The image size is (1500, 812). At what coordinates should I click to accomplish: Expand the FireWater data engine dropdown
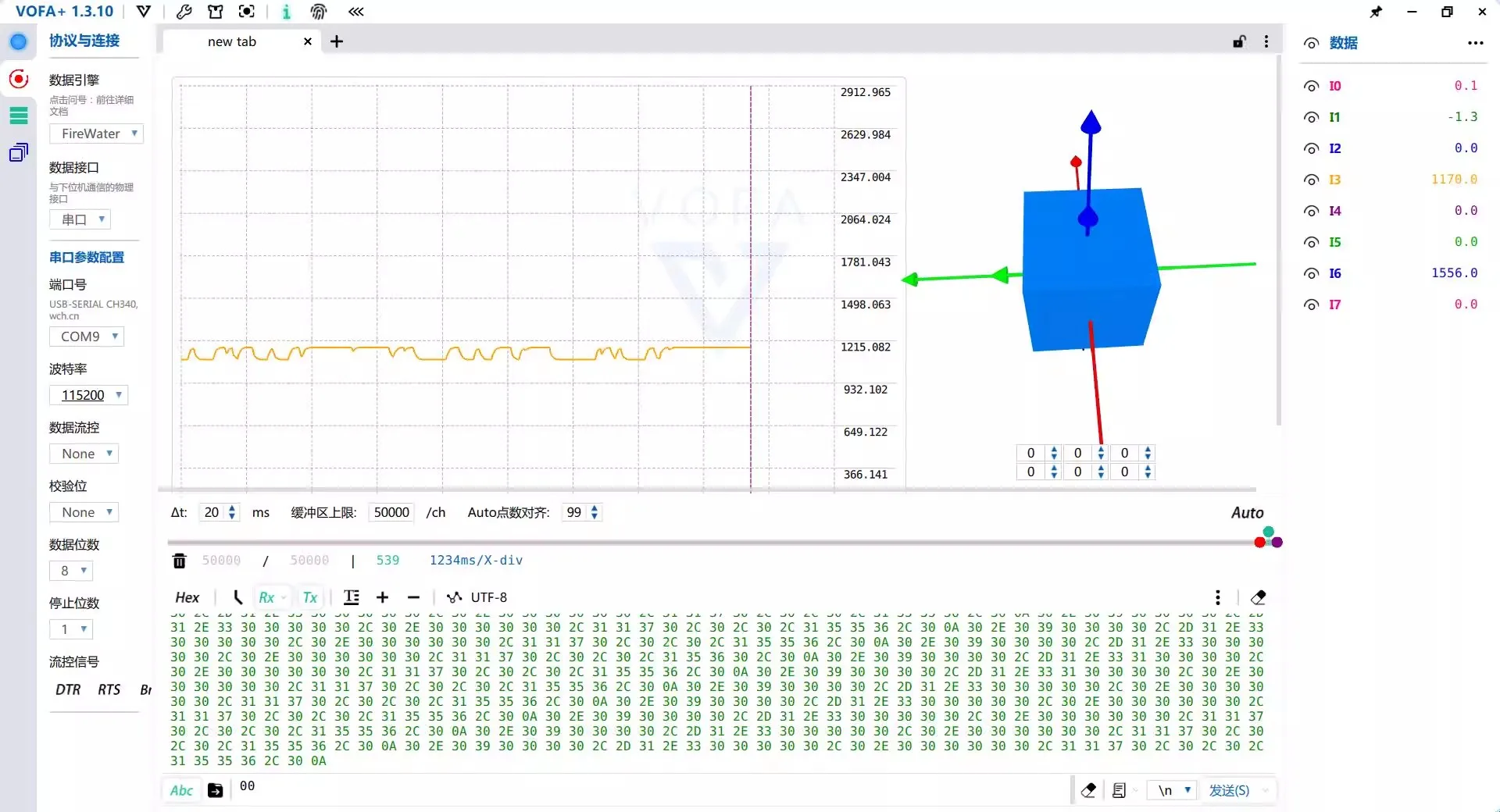coord(96,134)
